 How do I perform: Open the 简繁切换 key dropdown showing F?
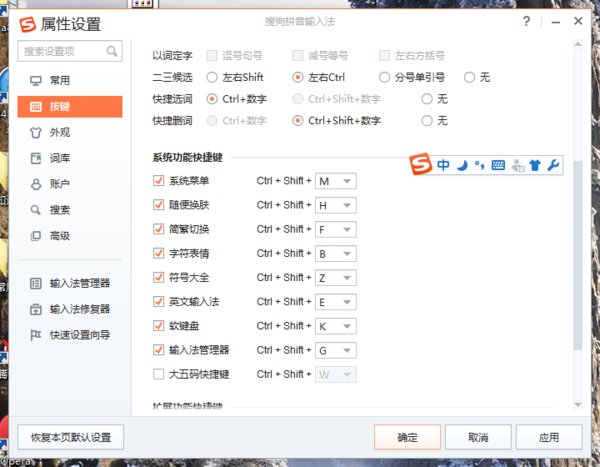tap(336, 230)
